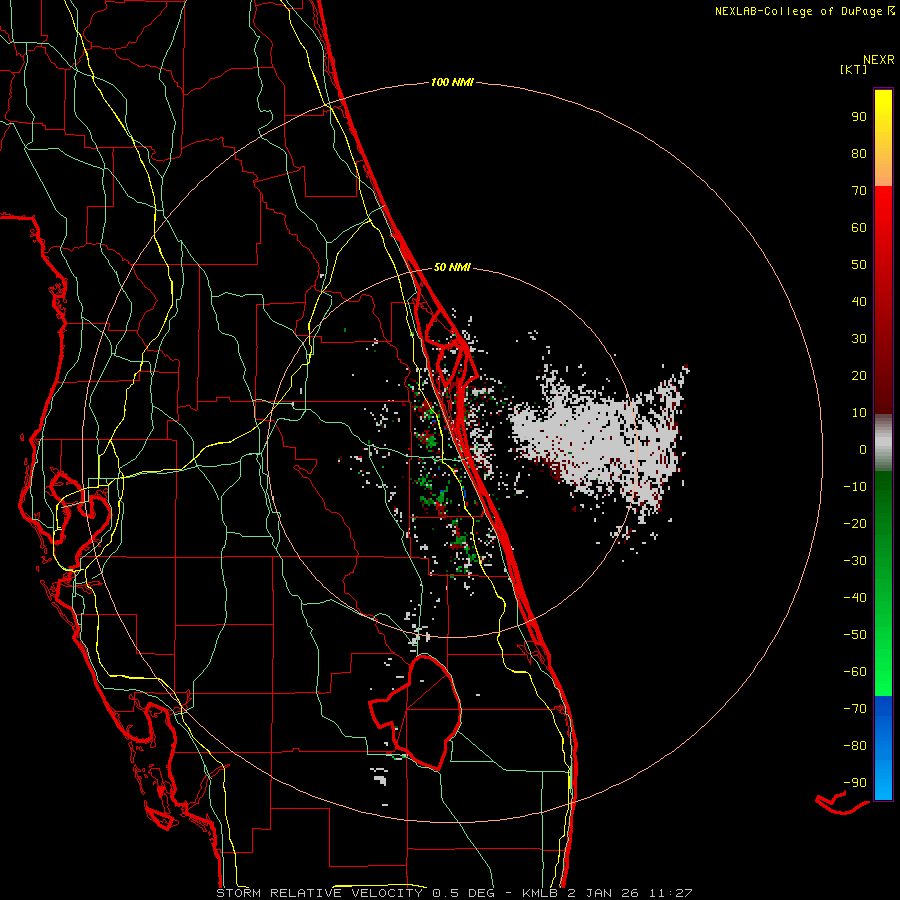Click the positive 50 knot scale label
The height and width of the screenshot is (900, 900).
pos(859,265)
